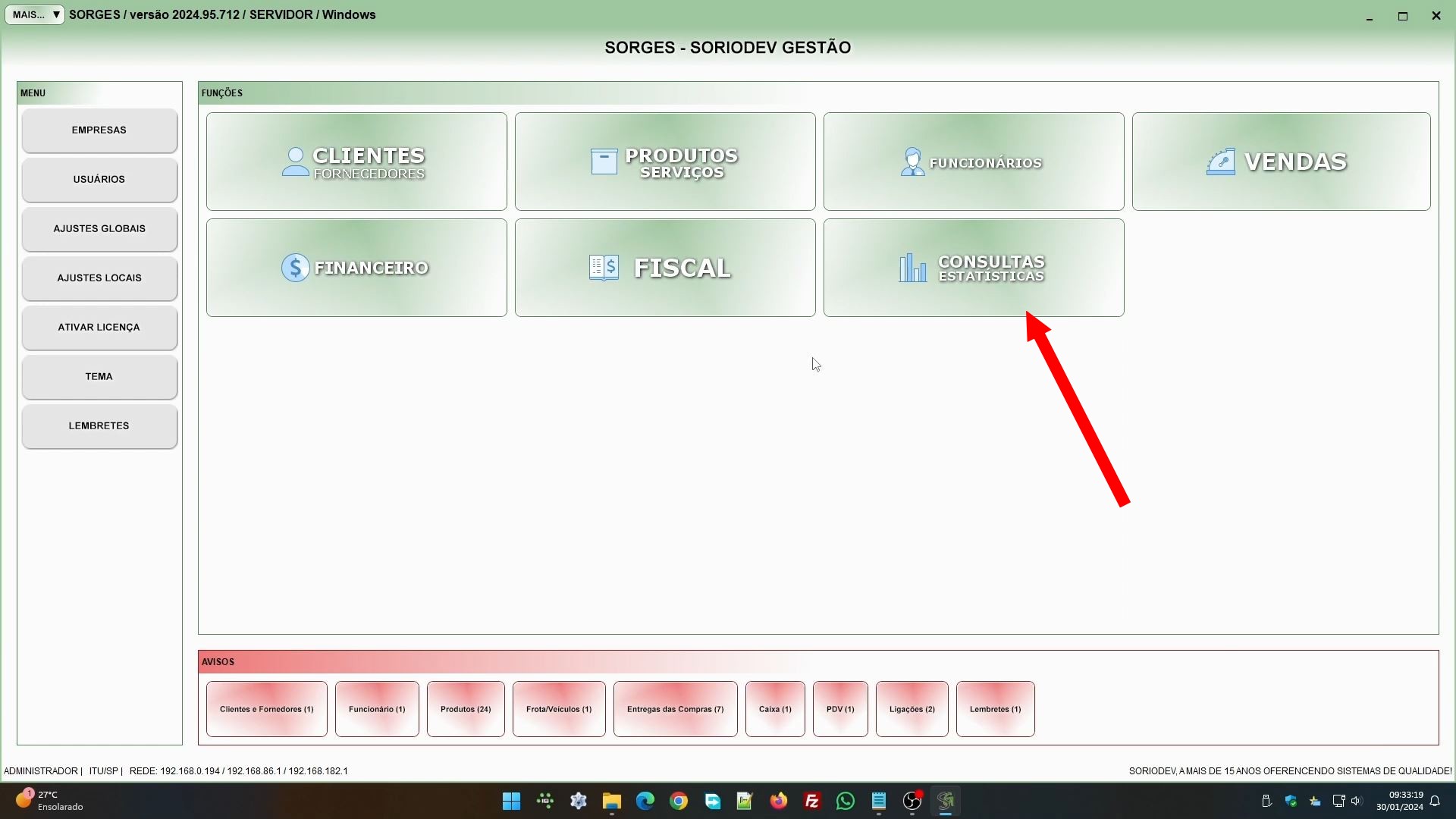Click the Fiscal ledger book icon
The height and width of the screenshot is (819, 1456).
[x=604, y=268]
